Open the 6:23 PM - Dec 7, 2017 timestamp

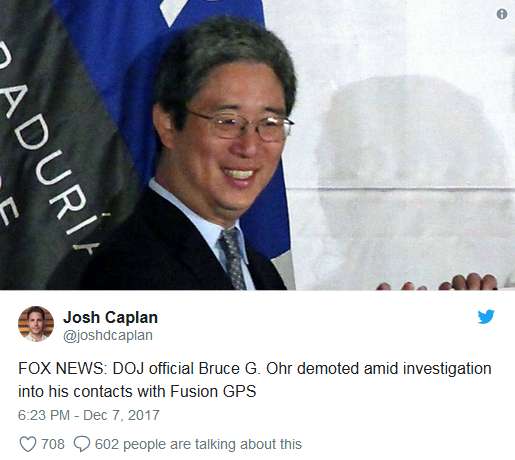89,415
